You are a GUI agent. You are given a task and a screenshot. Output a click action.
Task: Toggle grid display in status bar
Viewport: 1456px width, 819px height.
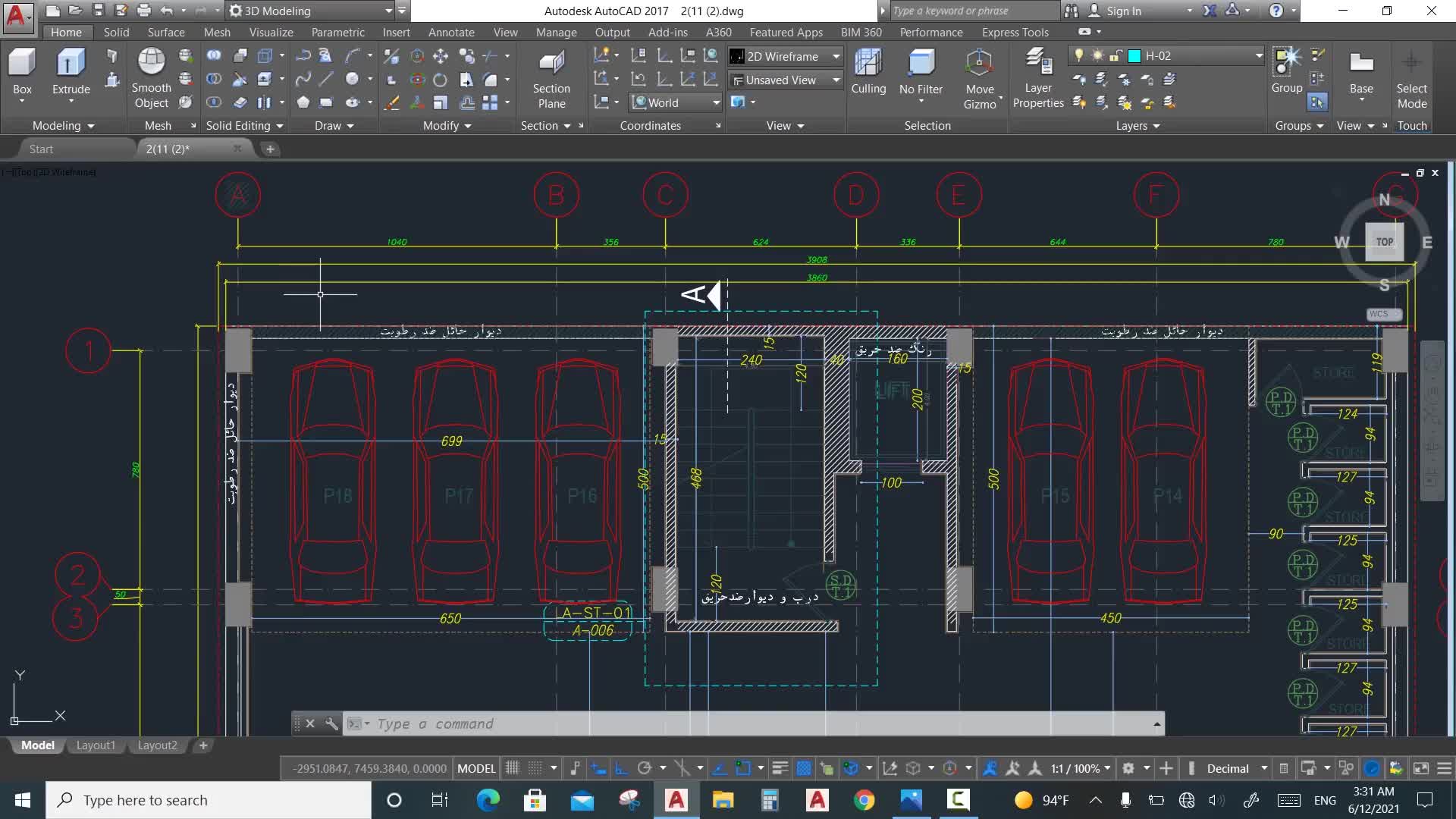pos(512,768)
